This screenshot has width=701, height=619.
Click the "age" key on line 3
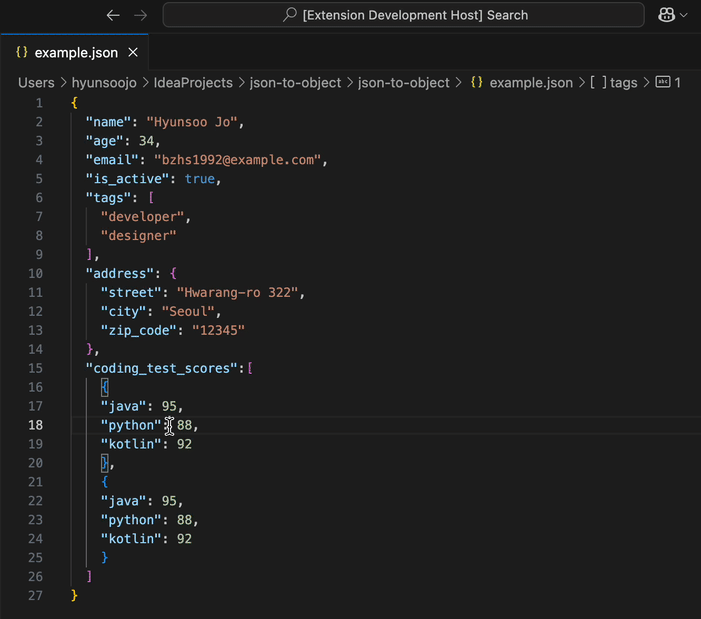[105, 141]
